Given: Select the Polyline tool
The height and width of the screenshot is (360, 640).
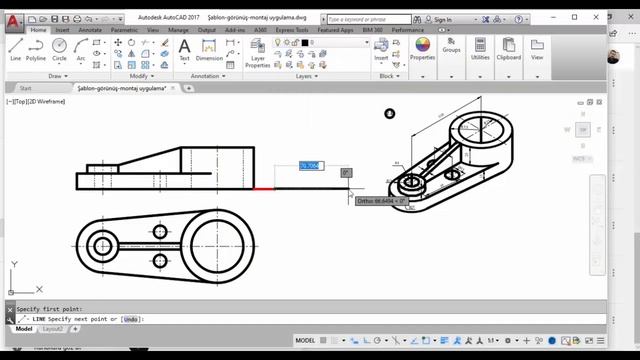Looking at the screenshot, I should coord(36,49).
